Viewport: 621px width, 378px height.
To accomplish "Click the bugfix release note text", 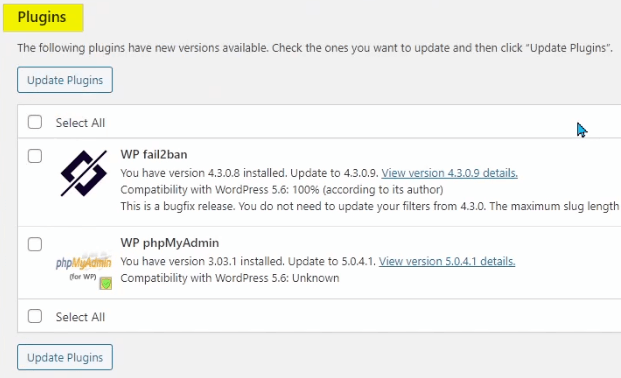I will (x=370, y=206).
